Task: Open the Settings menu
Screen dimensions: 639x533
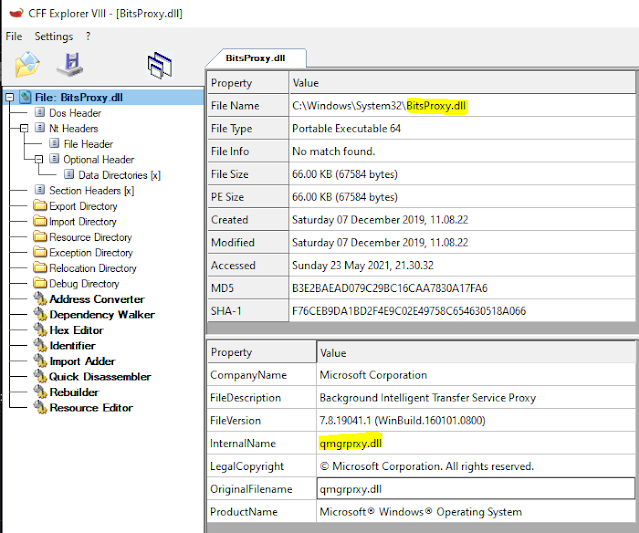Action: [53, 36]
